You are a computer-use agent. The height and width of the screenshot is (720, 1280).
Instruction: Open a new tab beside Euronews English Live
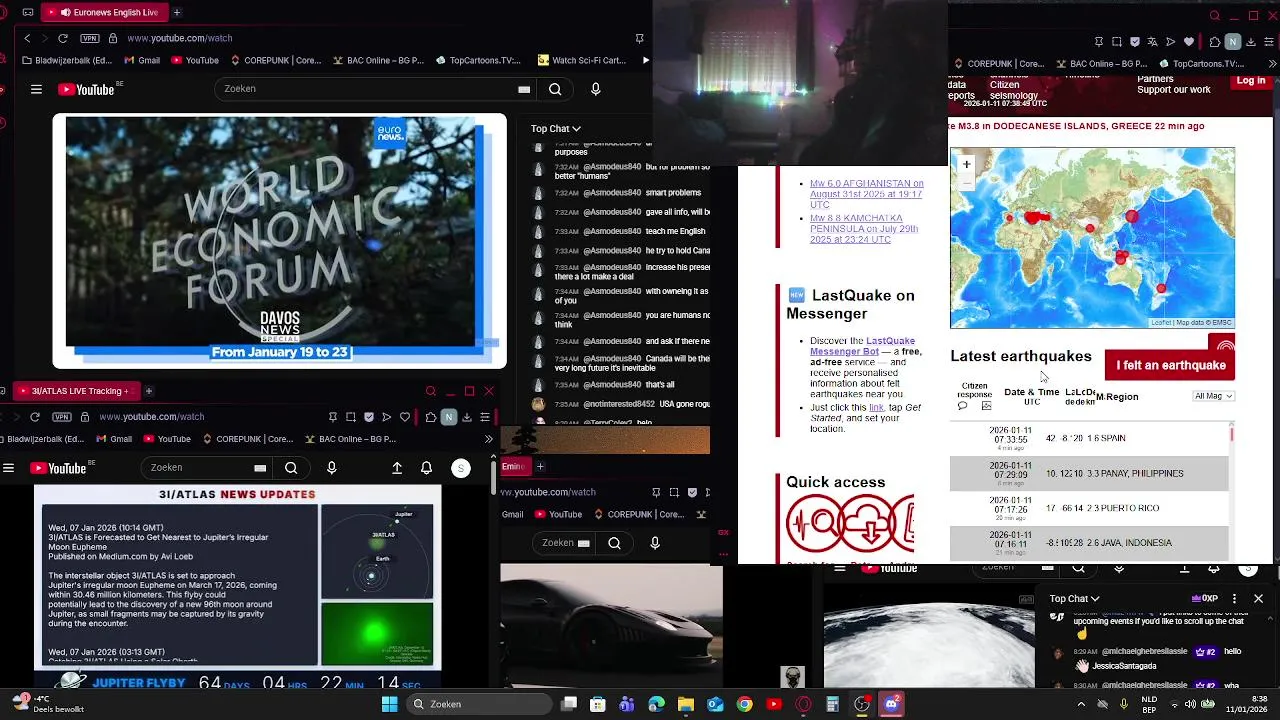pos(177,12)
